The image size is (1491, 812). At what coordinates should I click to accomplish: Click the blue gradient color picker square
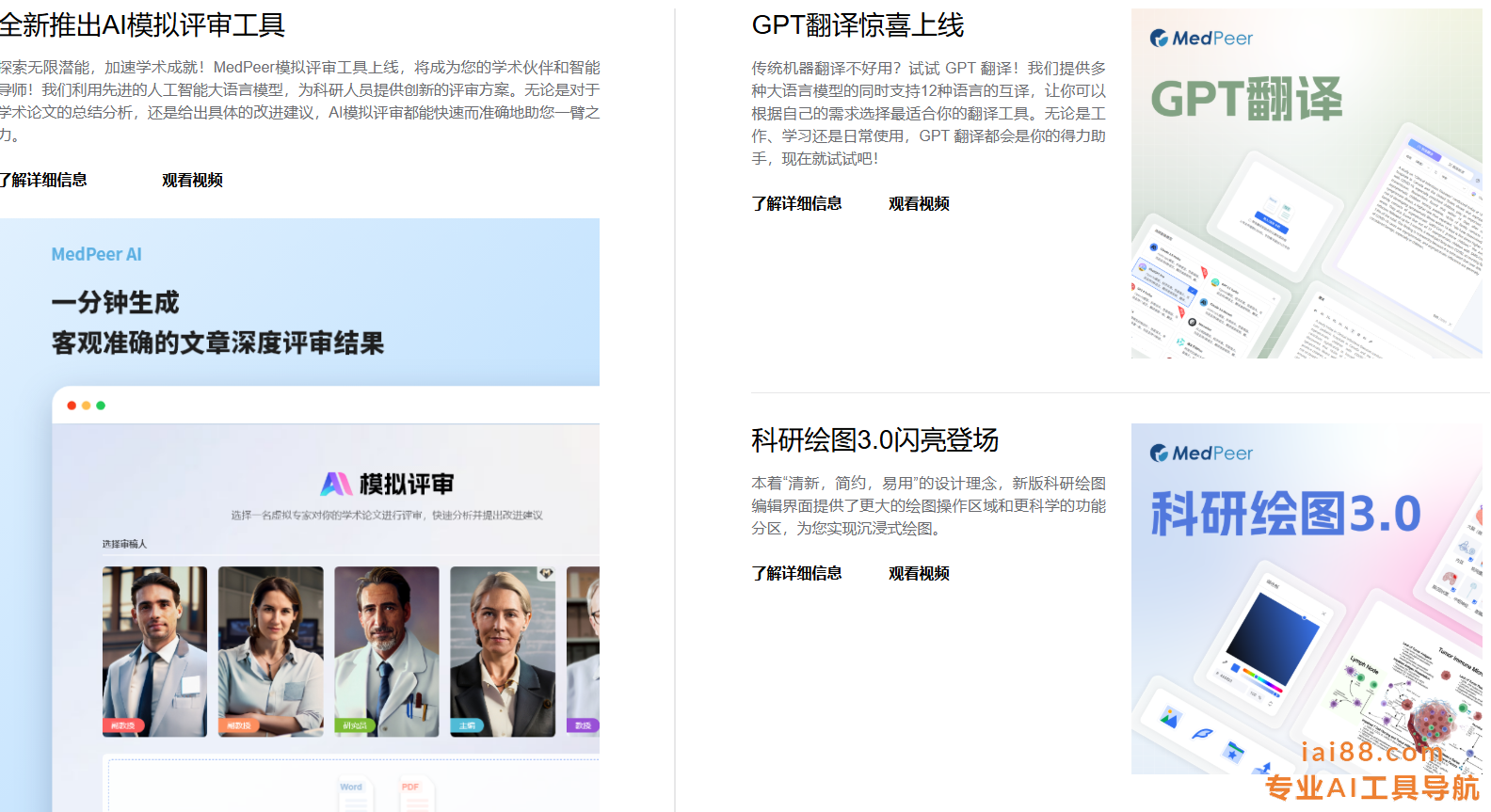pos(1272,640)
